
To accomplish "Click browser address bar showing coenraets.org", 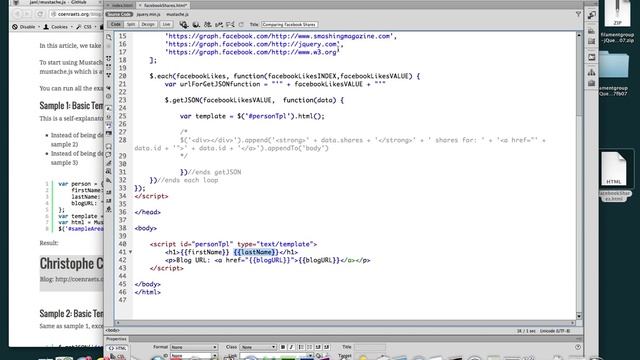I will pos(76,14).
